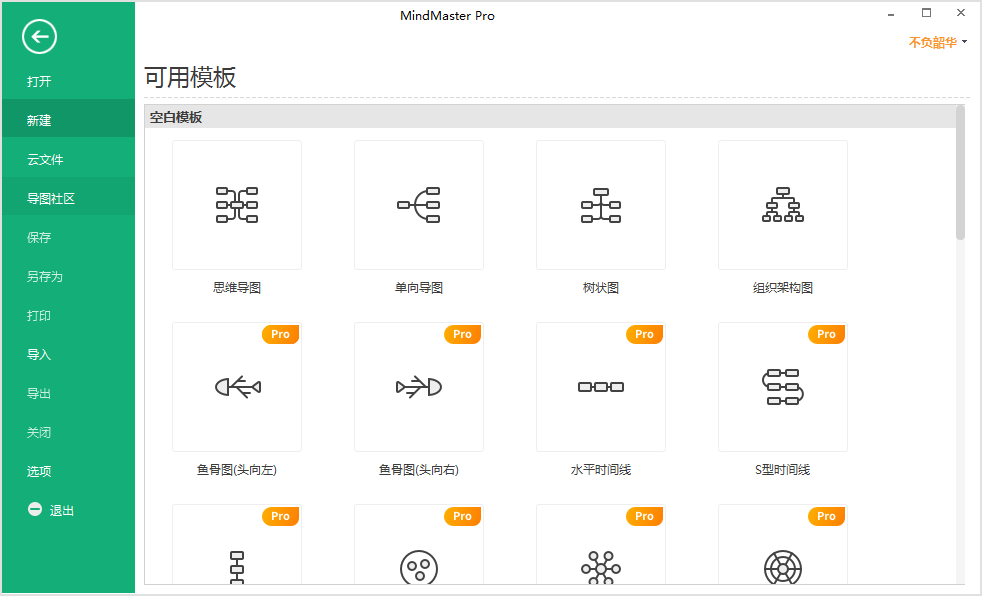This screenshot has height=596, width=982.
Task: Select the 水平时间线 timeline template icon
Action: coord(601,387)
